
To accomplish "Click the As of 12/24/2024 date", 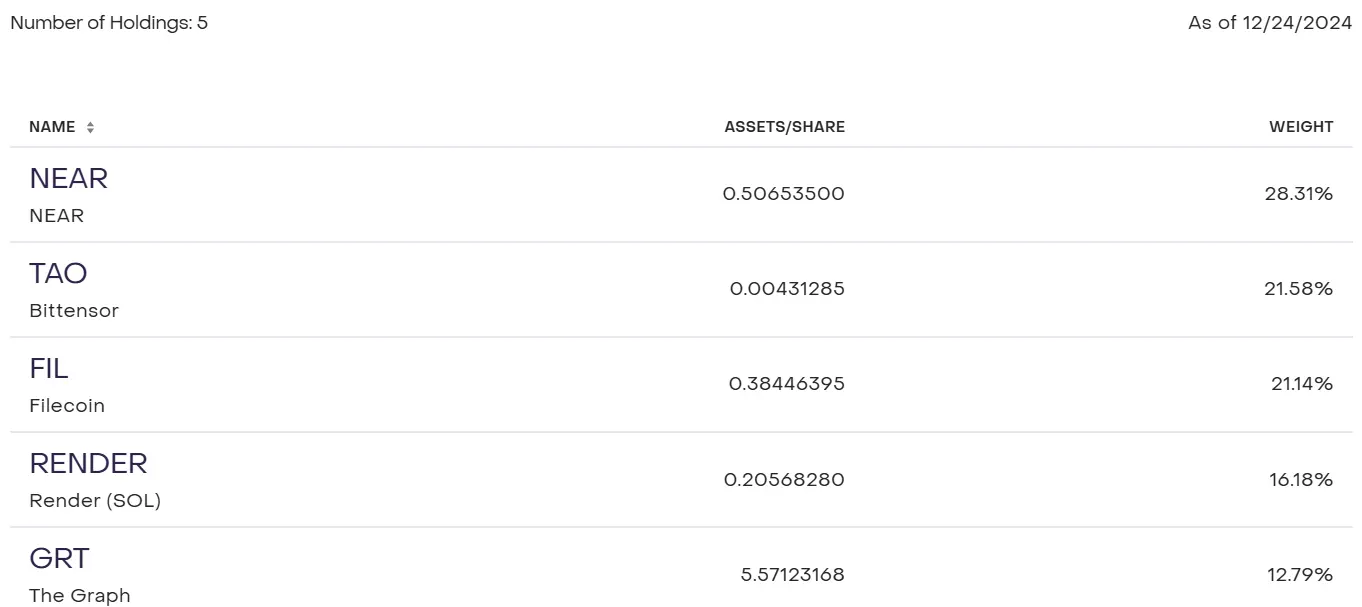I will pos(1269,22).
